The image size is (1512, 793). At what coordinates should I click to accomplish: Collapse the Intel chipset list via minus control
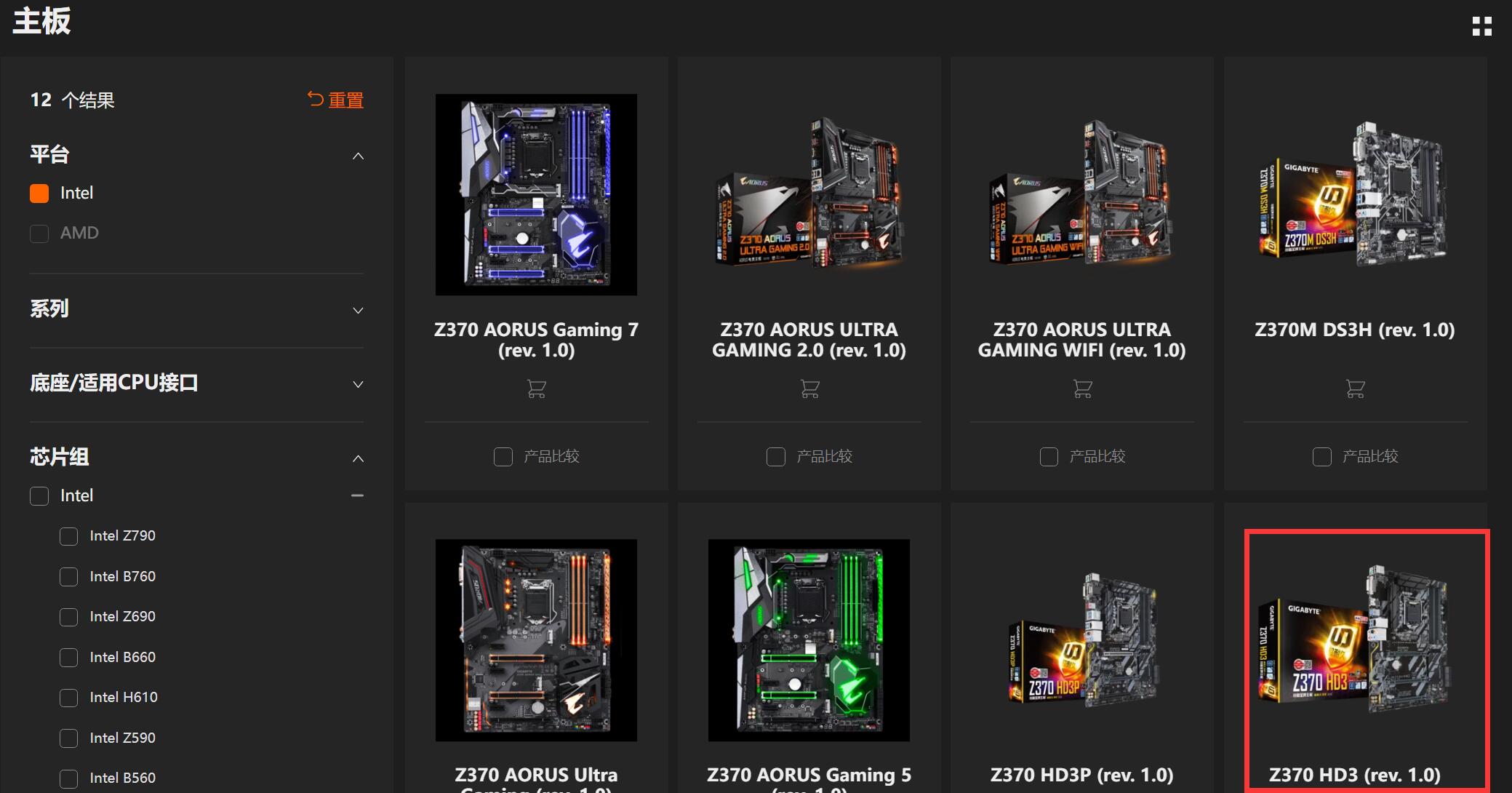357,495
